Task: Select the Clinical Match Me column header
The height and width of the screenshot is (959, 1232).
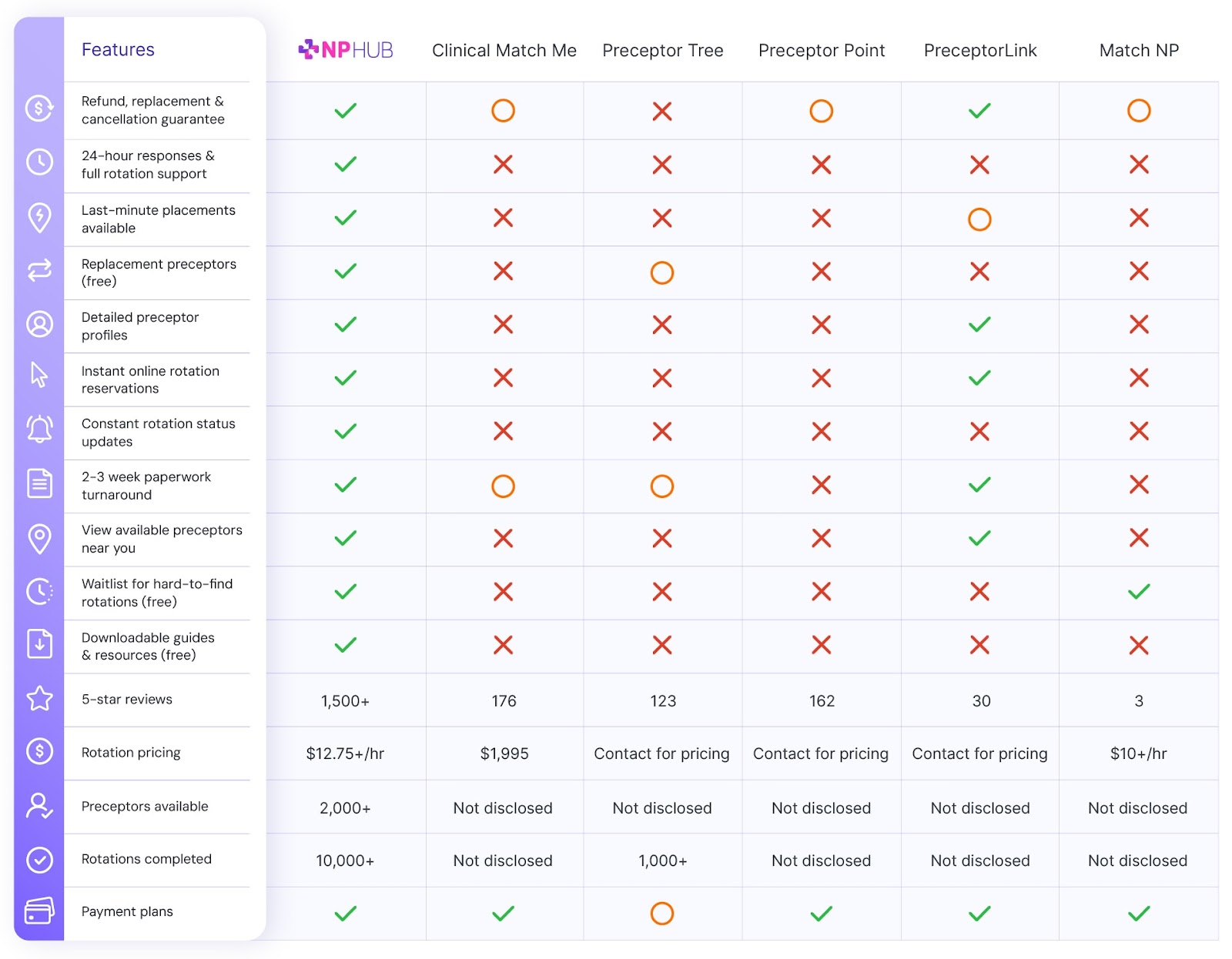Action: [x=504, y=51]
